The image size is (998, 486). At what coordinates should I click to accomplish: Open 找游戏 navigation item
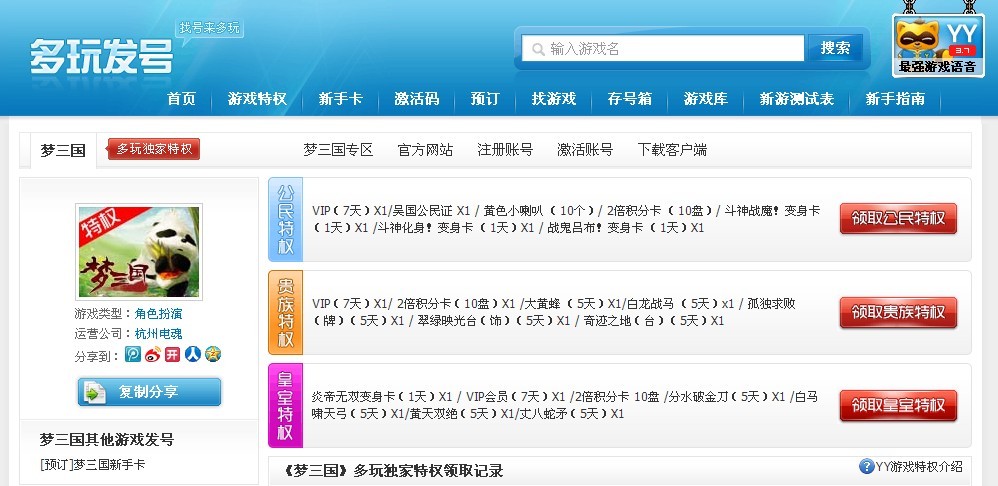coord(554,99)
